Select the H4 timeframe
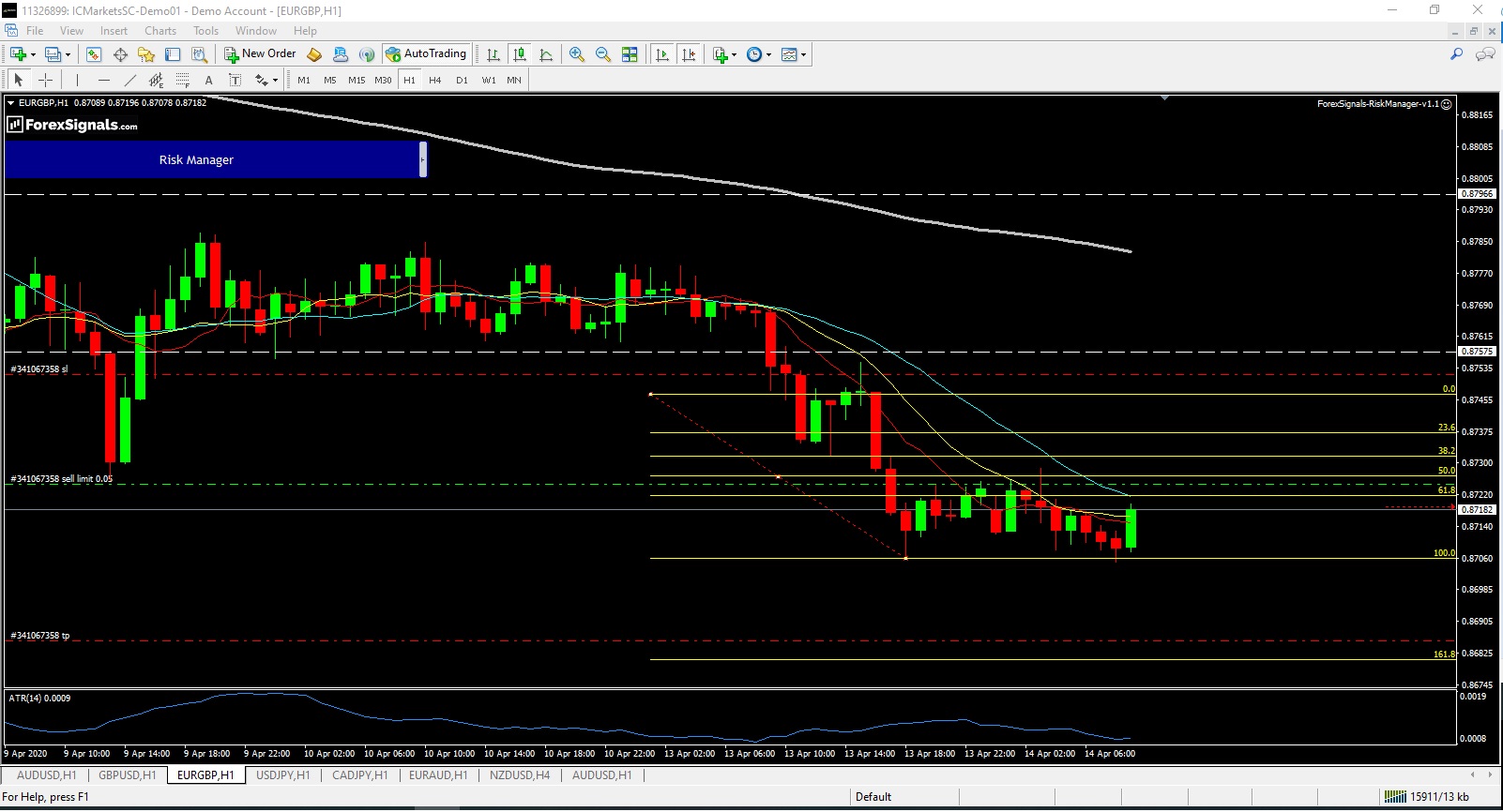 point(435,80)
